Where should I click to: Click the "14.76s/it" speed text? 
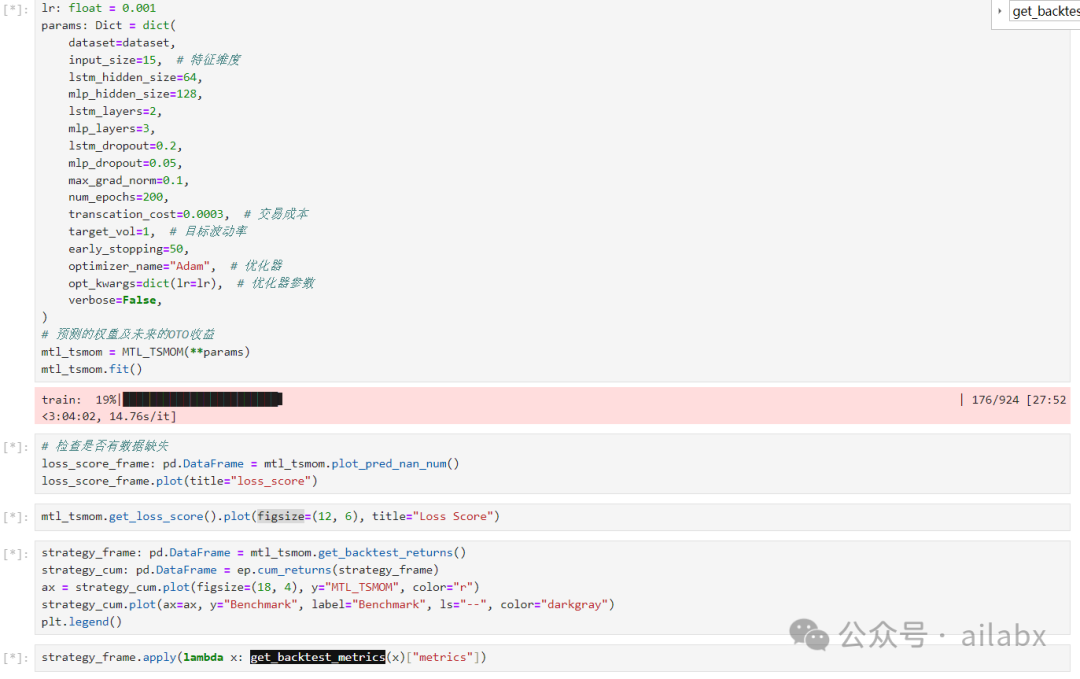tap(139, 417)
